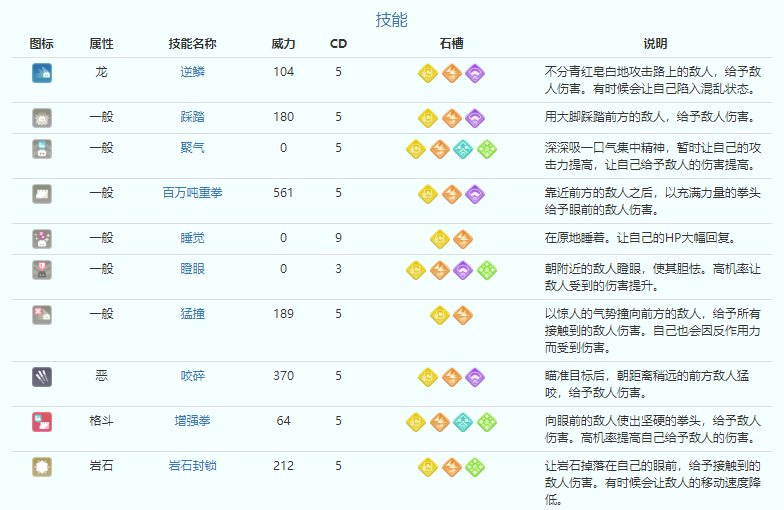Click the green stone slot for 岩石封锁

(x=475, y=468)
